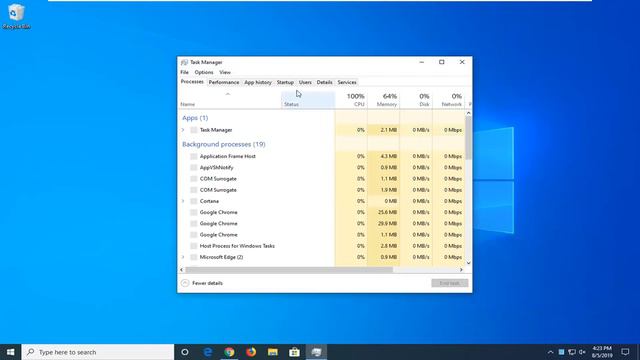Click the Task Manager title bar icon
The height and width of the screenshot is (360, 640).
(184, 62)
